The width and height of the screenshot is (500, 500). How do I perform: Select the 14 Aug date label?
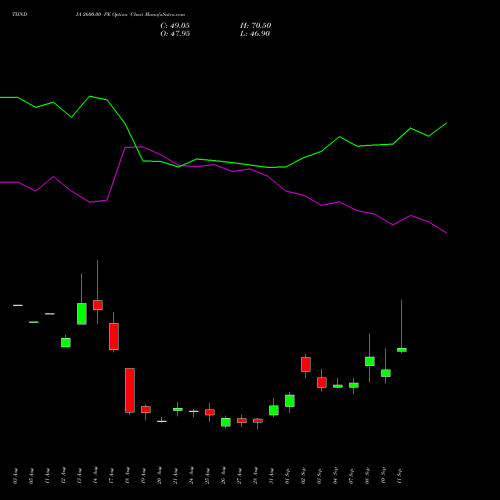95,476
